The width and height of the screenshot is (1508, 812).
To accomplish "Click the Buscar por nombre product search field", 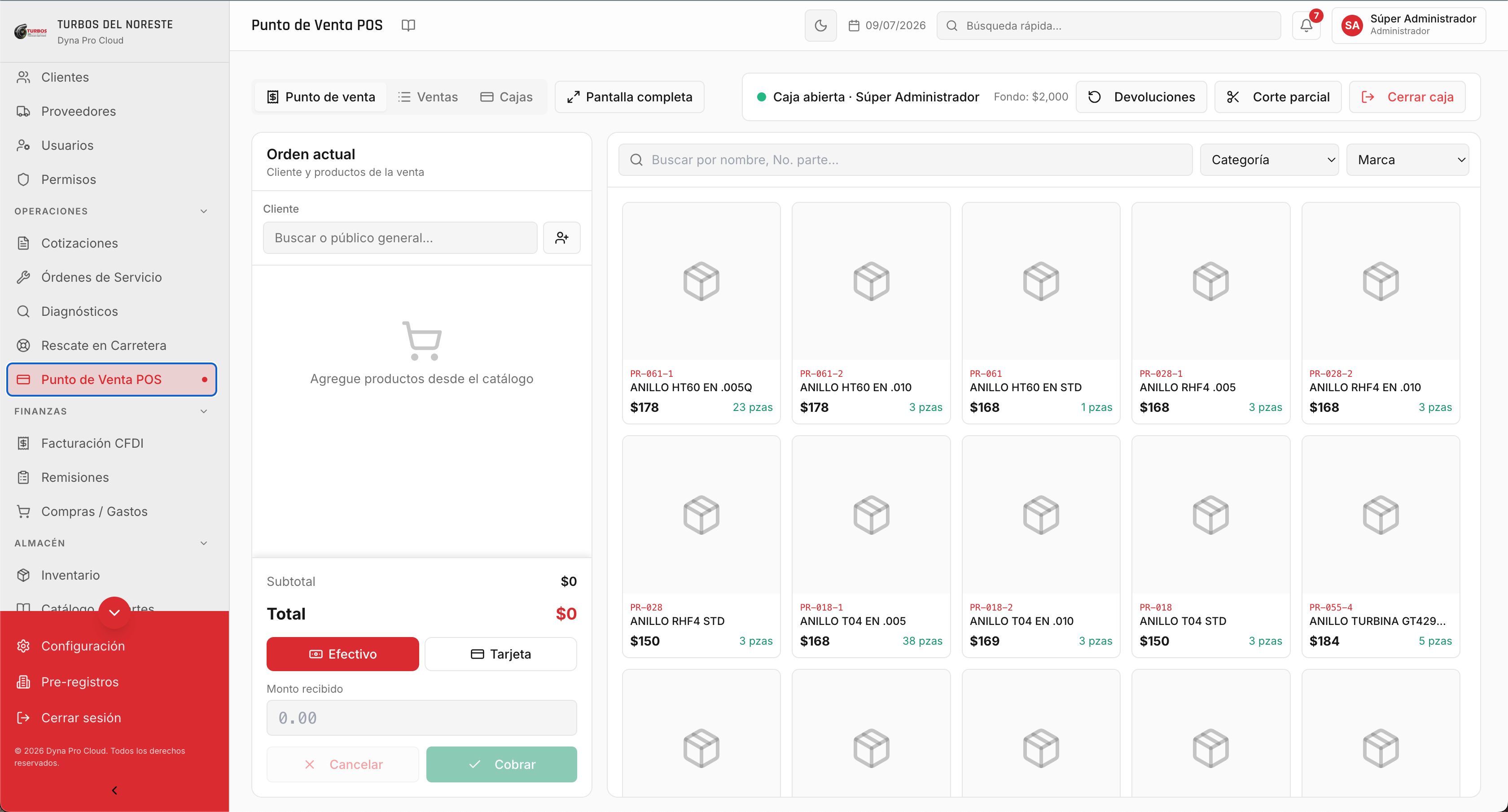I will click(905, 160).
